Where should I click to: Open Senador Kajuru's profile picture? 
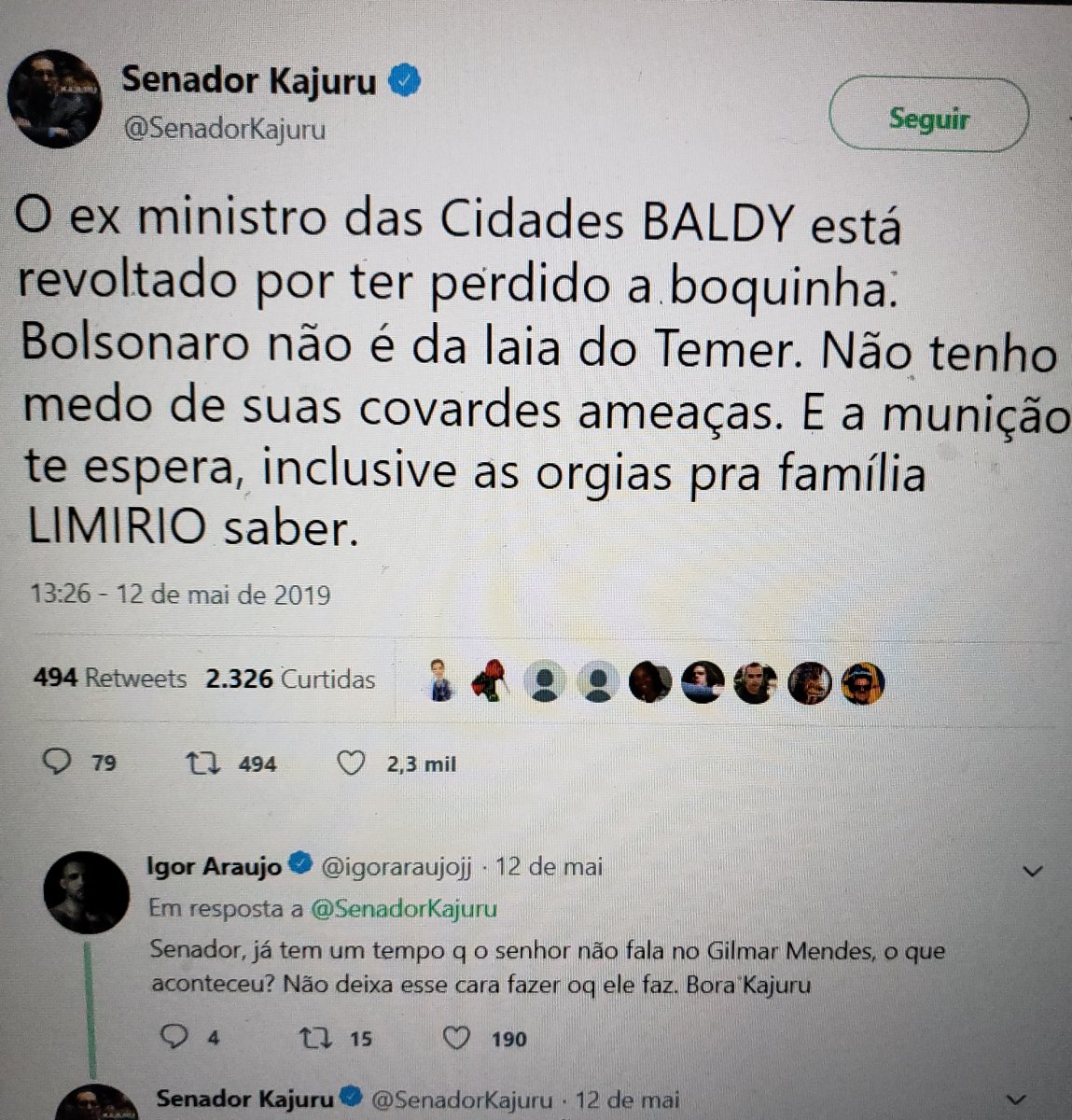(53, 99)
